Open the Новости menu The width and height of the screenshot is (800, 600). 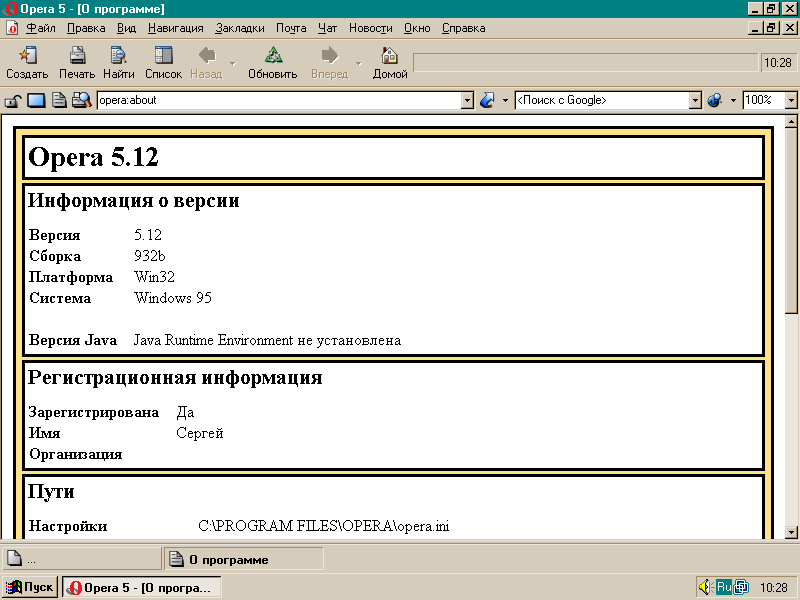pyautogui.click(x=371, y=28)
